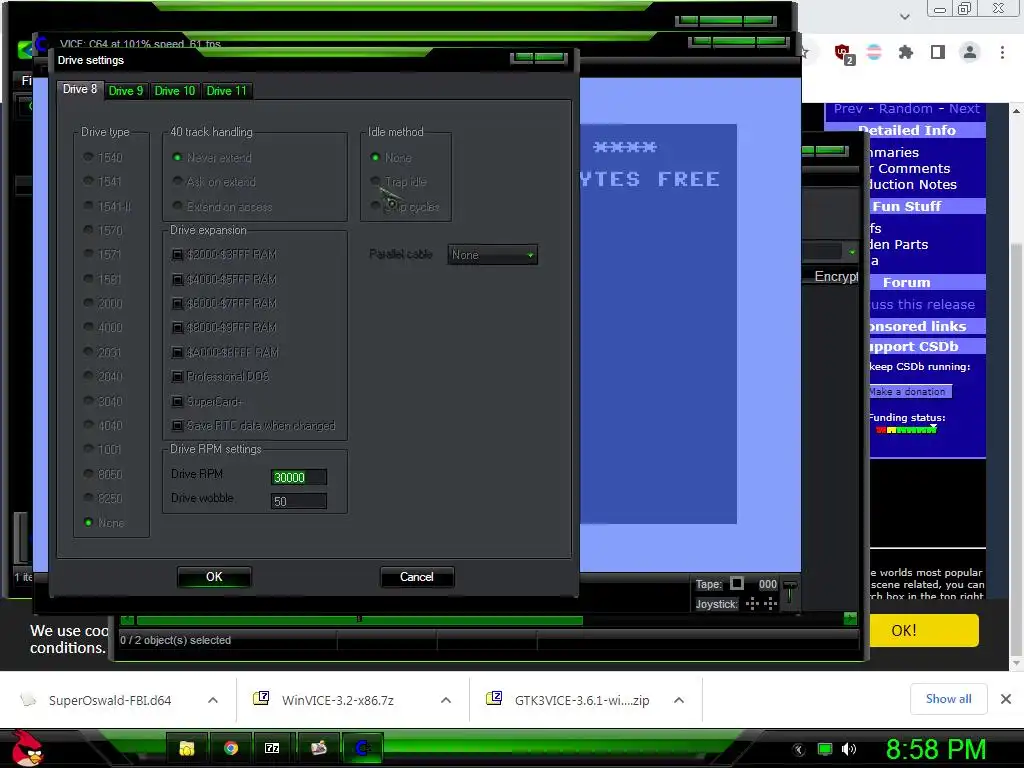1024x768 pixels.
Task: Click OK in Drive settings
Action: (214, 577)
